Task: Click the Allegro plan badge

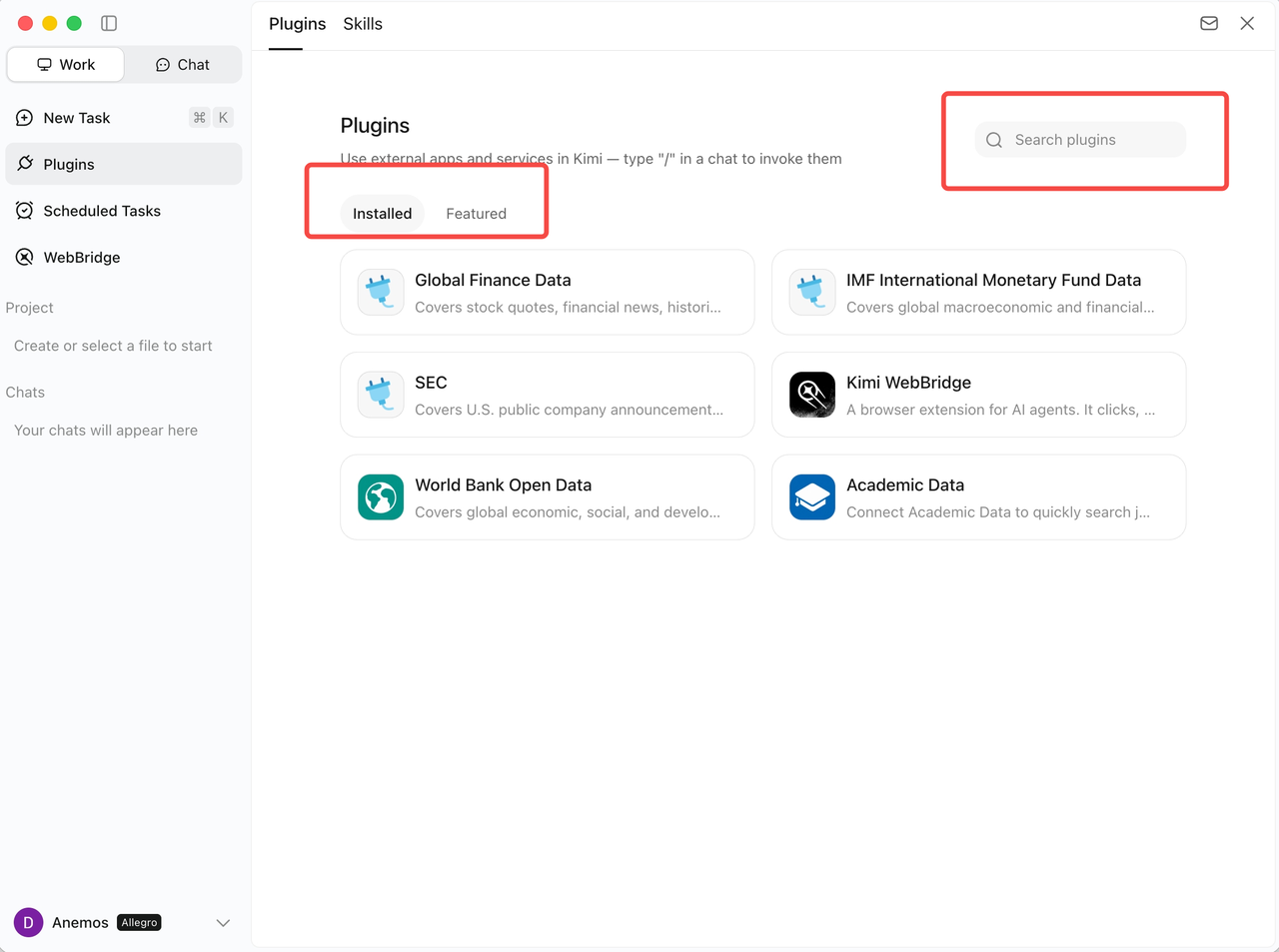Action: click(139, 922)
